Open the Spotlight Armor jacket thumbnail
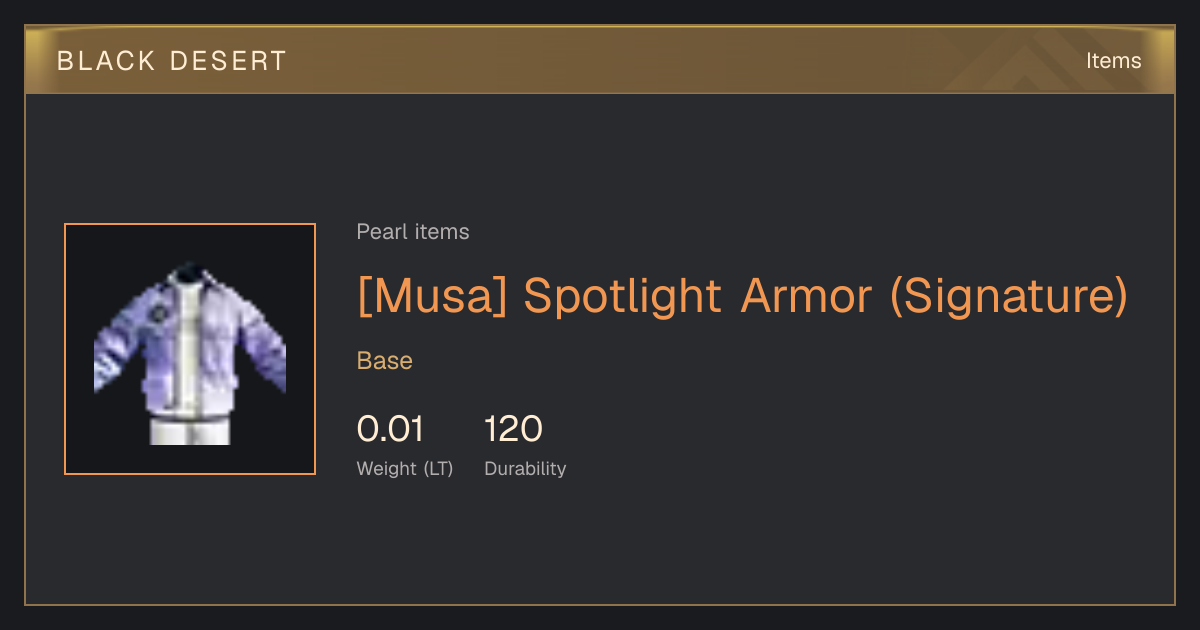 (x=190, y=349)
